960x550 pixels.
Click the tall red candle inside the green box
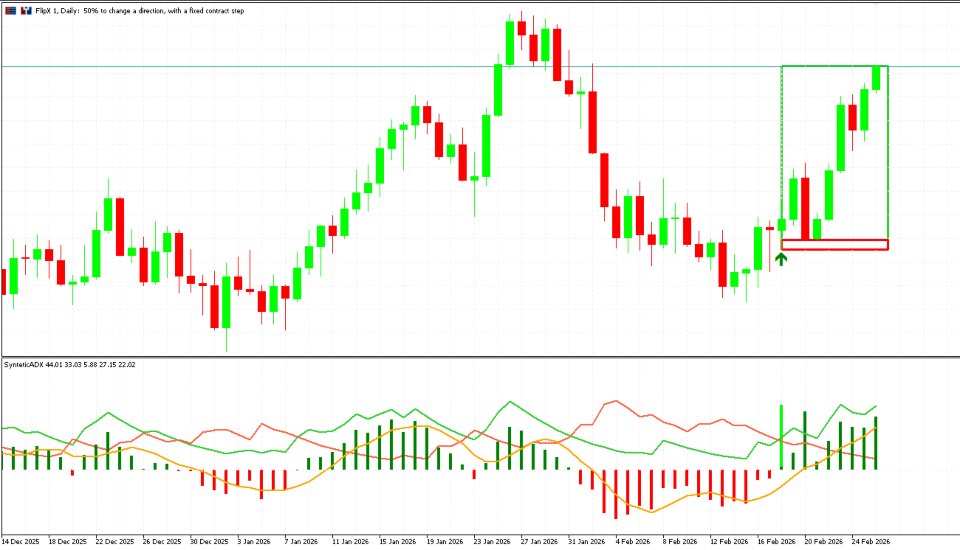click(x=805, y=208)
